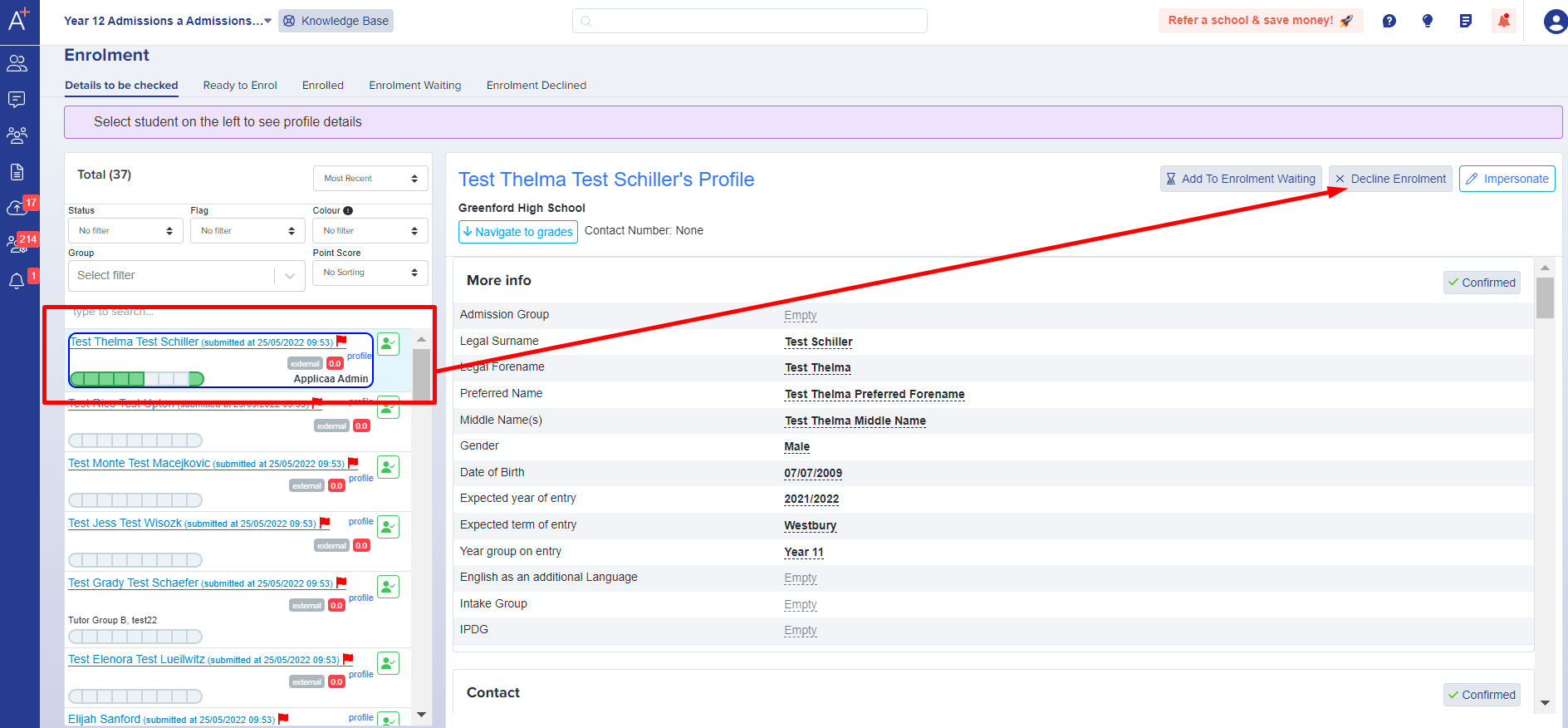Image resolution: width=1568 pixels, height=728 pixels.
Task: Open the red notification bell in top bar
Action: [1504, 21]
